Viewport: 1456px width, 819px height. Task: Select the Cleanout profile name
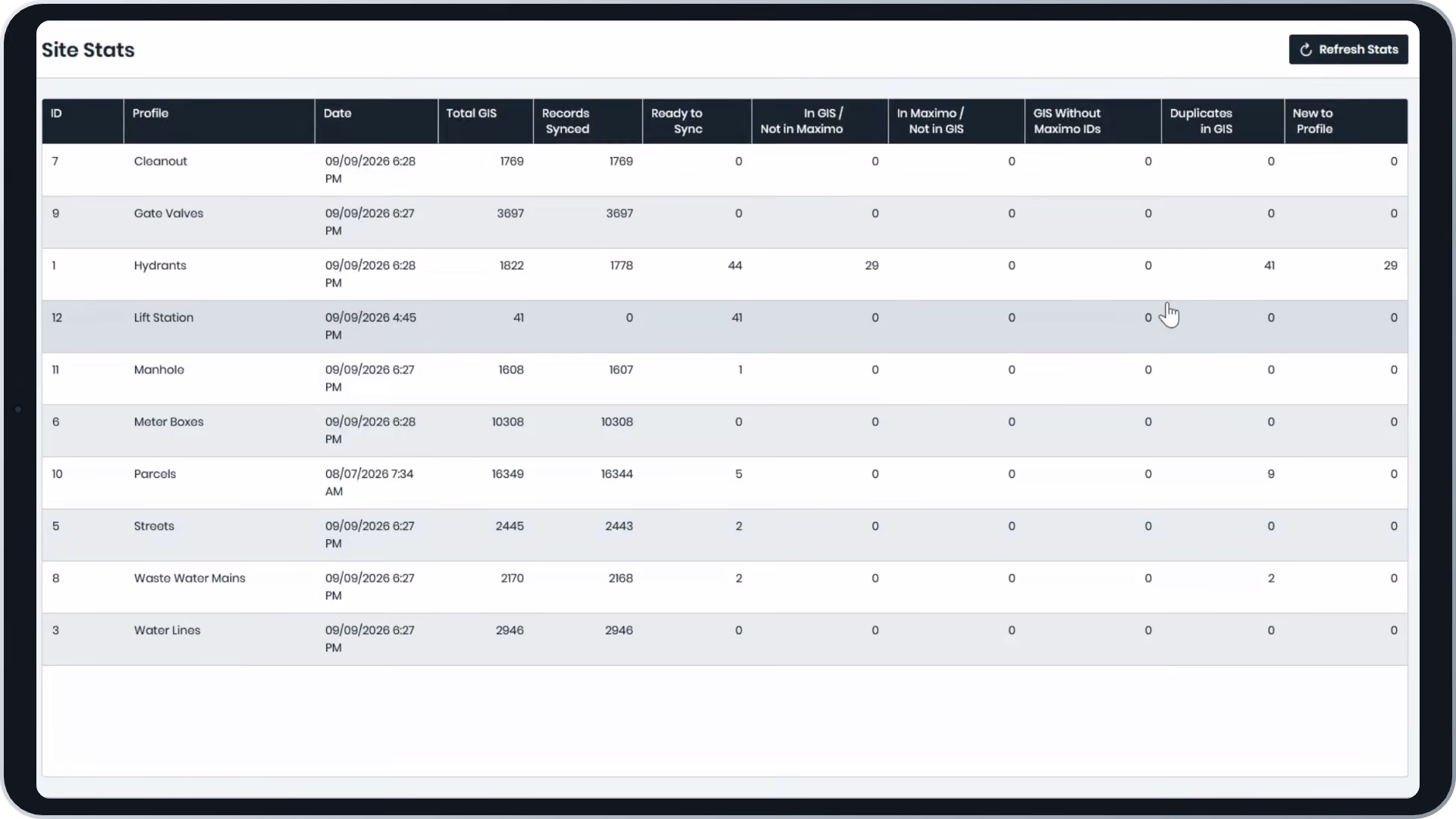point(160,162)
